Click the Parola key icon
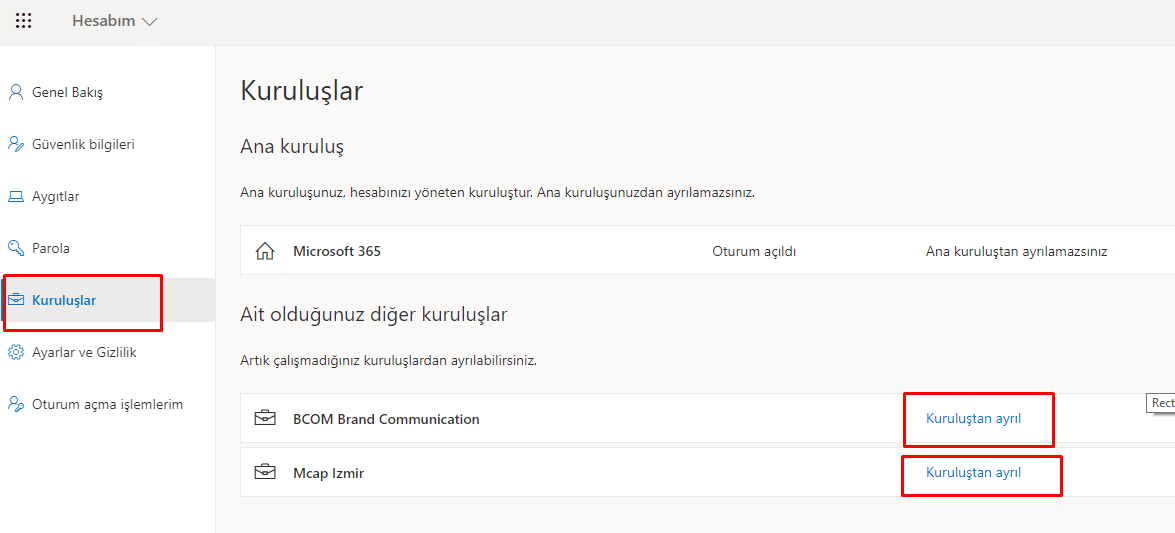The width and height of the screenshot is (1175, 533). pyautogui.click(x=15, y=249)
